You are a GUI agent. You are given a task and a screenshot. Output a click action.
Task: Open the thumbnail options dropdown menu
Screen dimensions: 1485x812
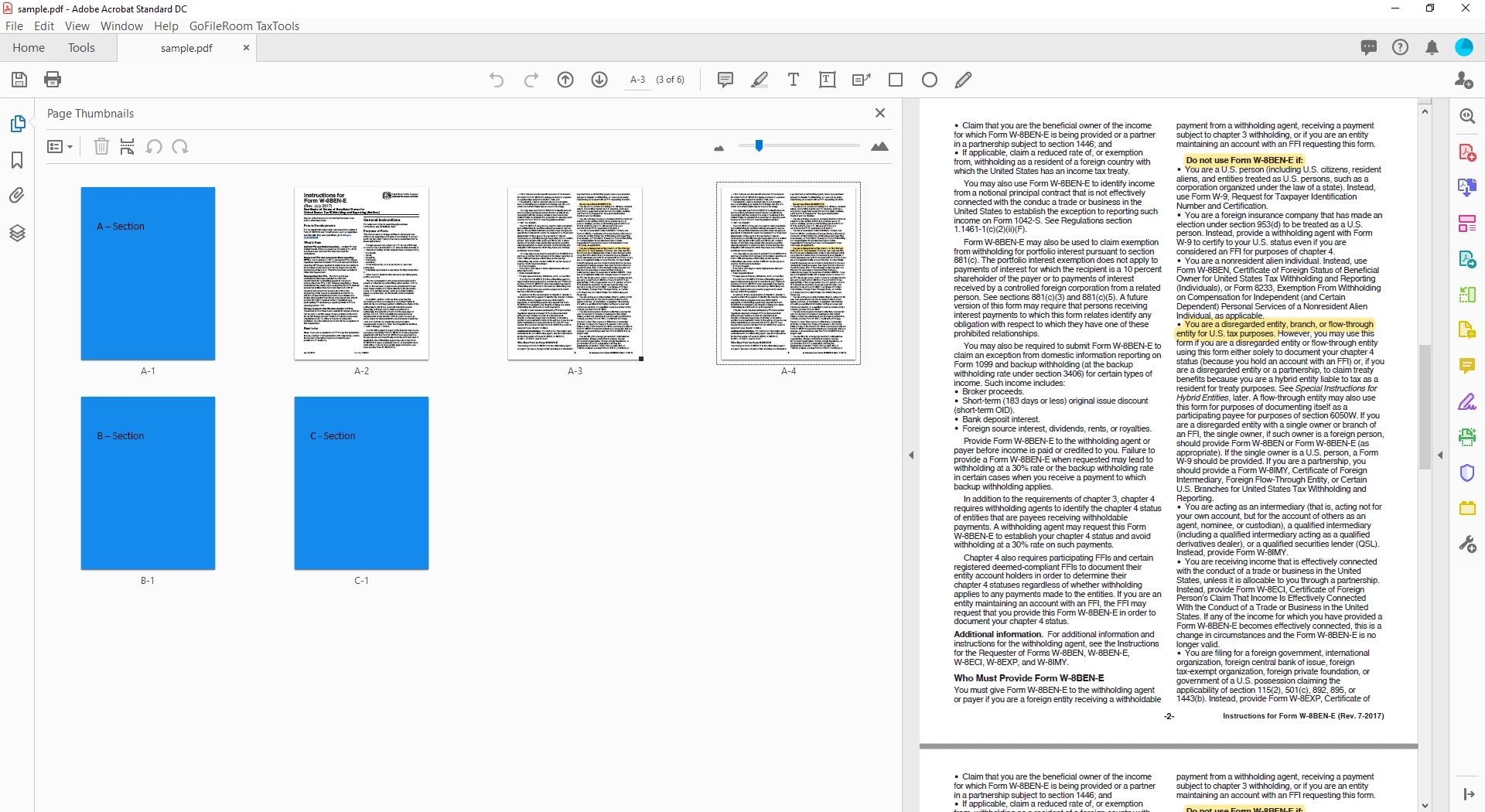[x=60, y=146]
